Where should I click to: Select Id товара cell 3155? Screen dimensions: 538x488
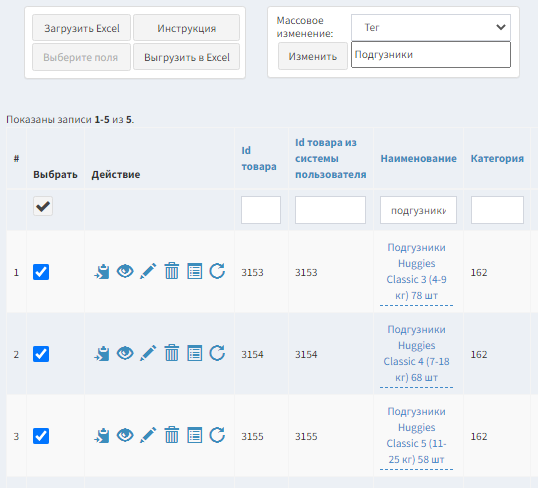tap(252, 437)
